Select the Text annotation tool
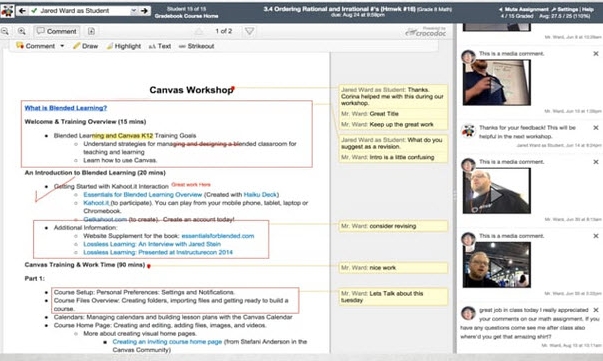Image resolution: width=603 pixels, height=361 pixels. click(160, 46)
